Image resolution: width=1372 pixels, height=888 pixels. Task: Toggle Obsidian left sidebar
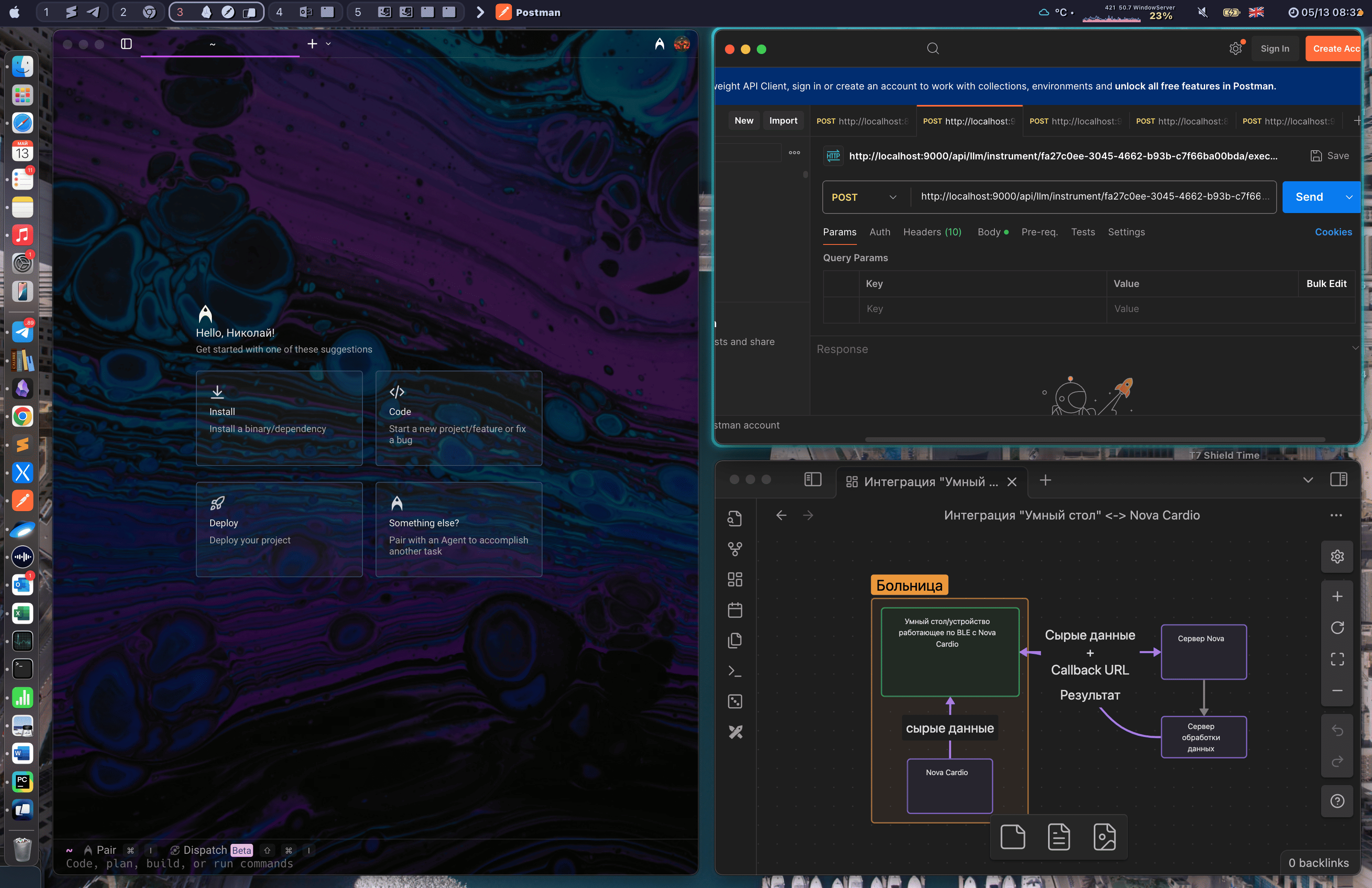pyautogui.click(x=812, y=480)
